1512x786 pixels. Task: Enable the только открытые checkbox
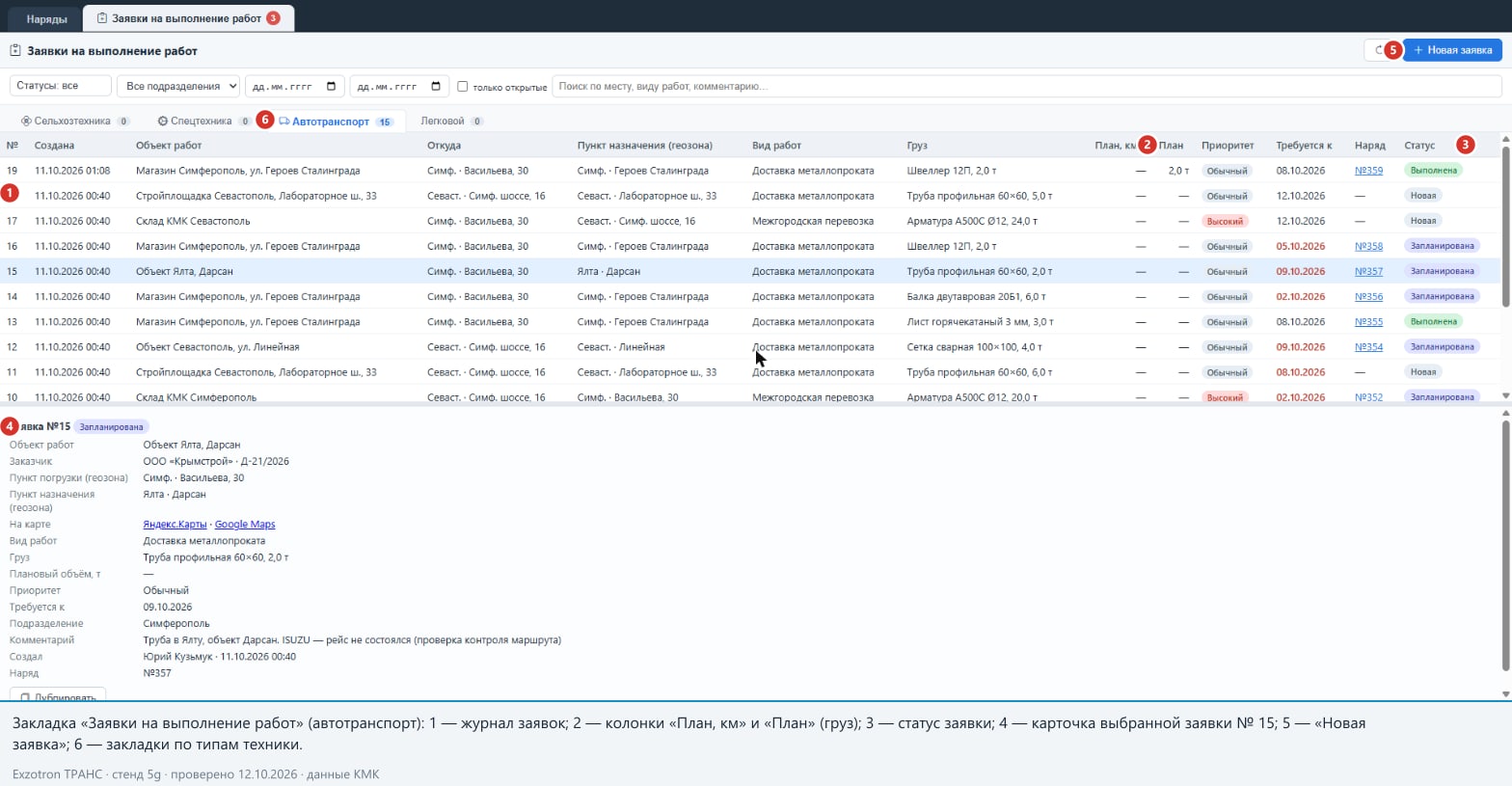[x=463, y=86]
